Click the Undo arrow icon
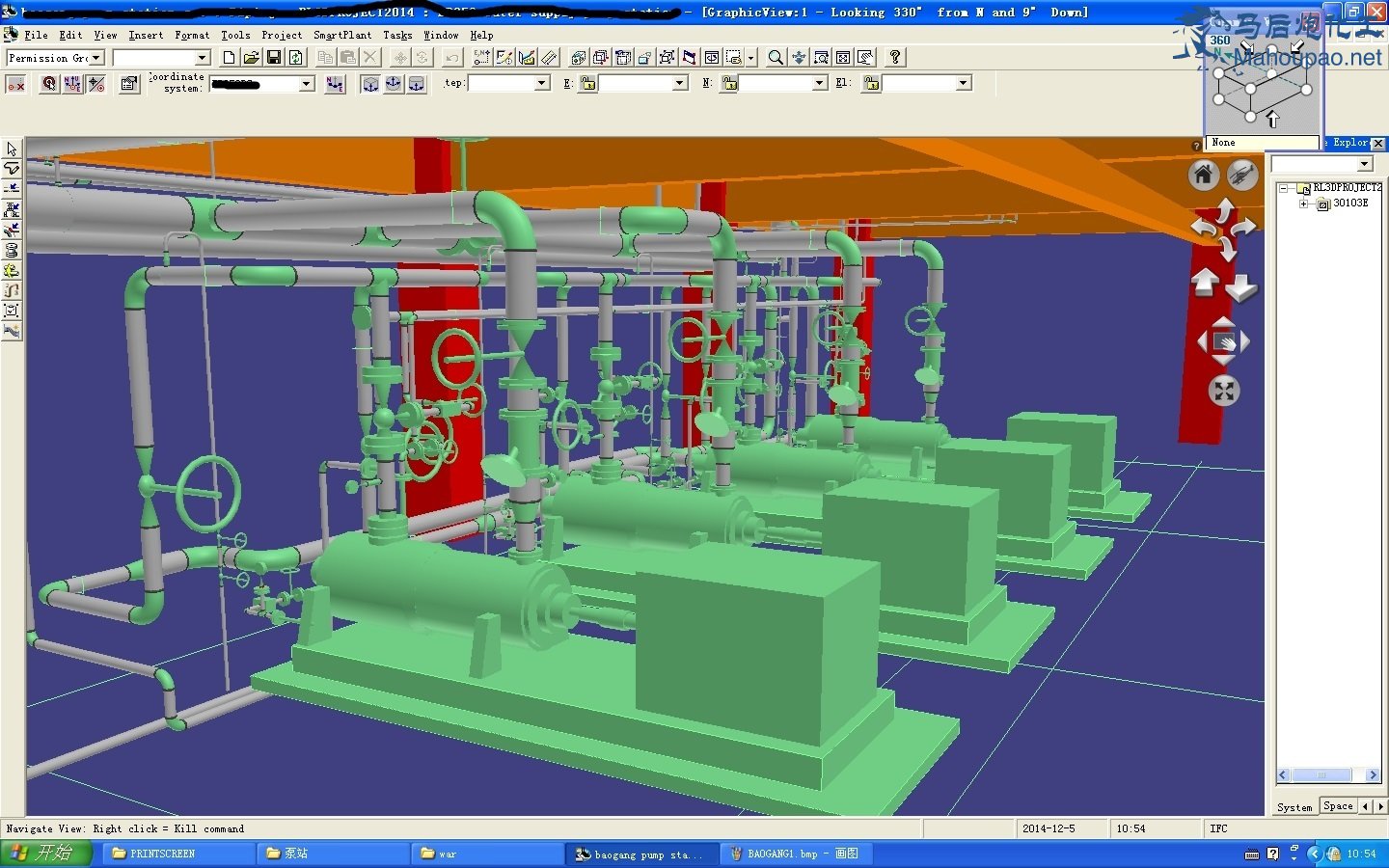Viewport: 1389px width, 868px height. click(x=452, y=58)
